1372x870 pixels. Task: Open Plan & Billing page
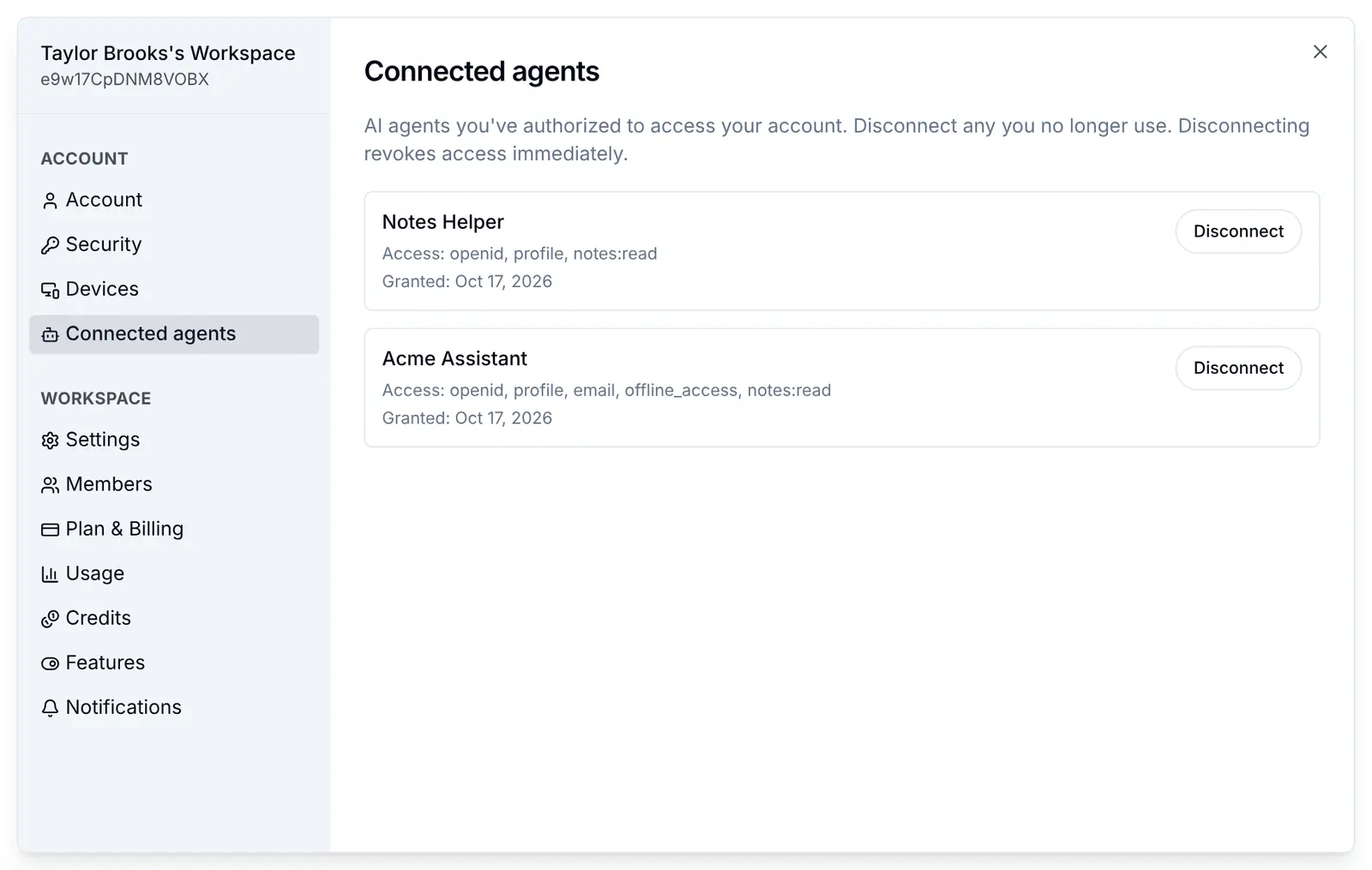[x=174, y=528]
